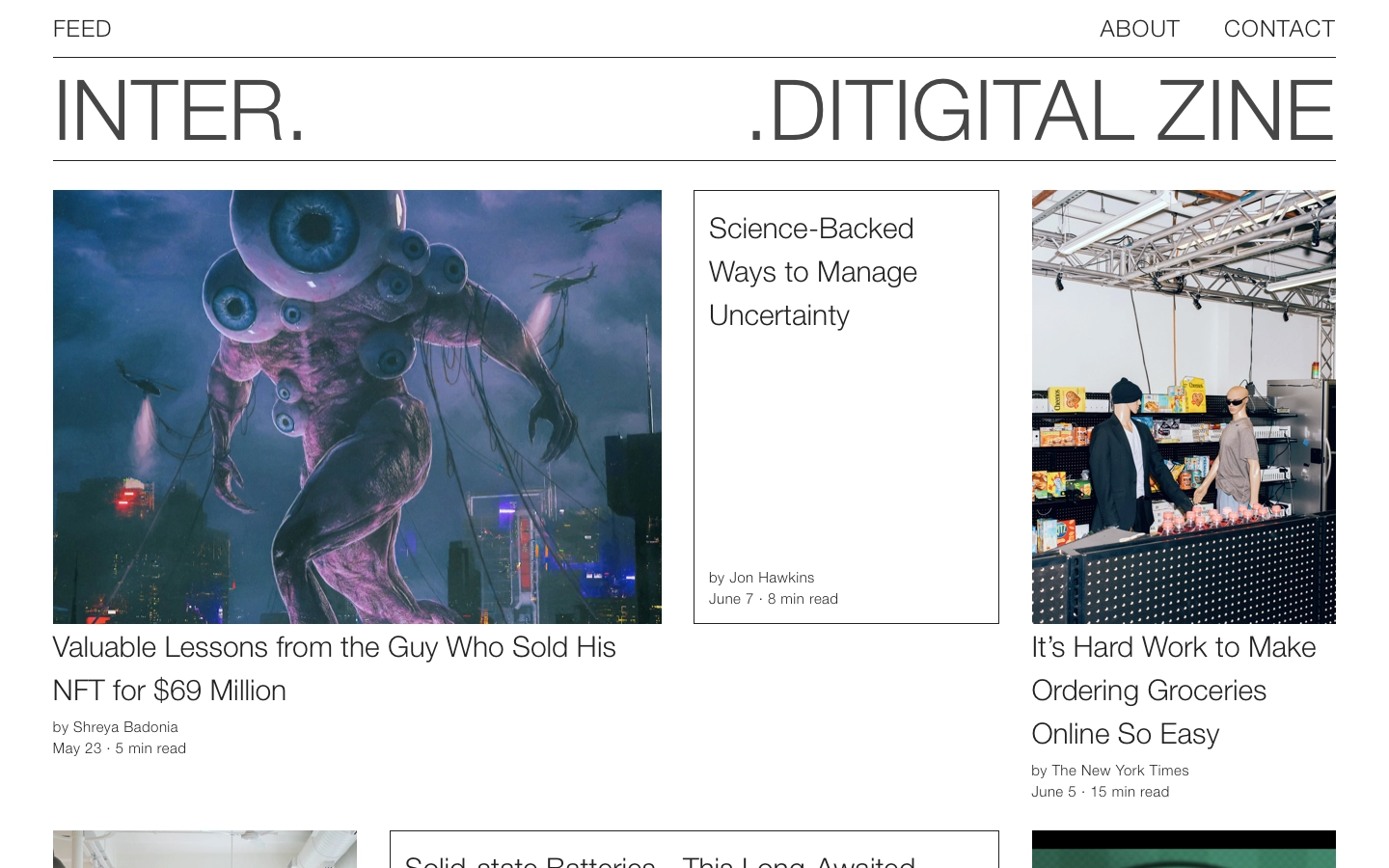Go to the ABOUT page
Screen dimensions: 1389x868
click(x=1139, y=29)
